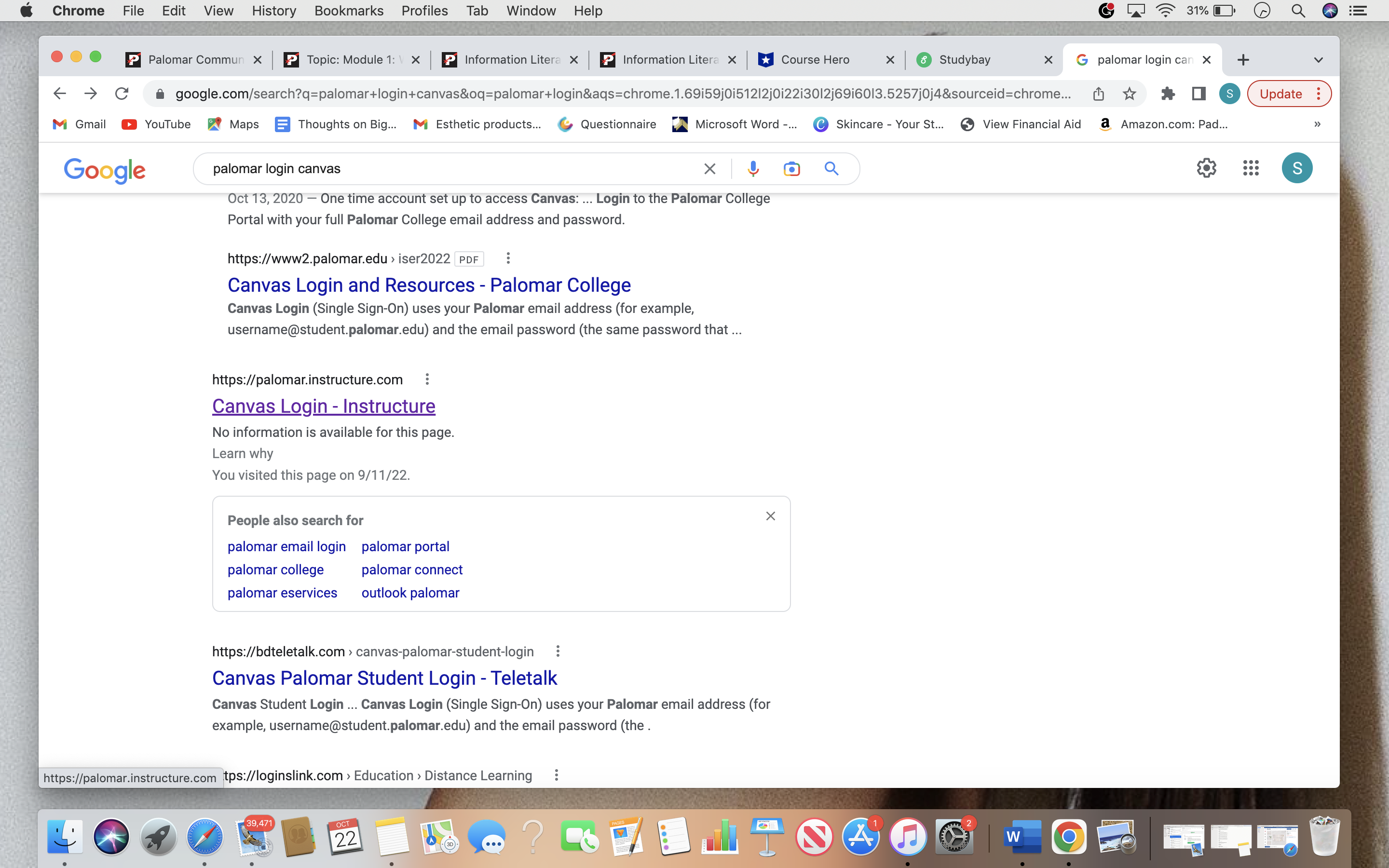This screenshot has width=1389, height=868.
Task: Switch to the Studybay tab
Action: (x=964, y=60)
